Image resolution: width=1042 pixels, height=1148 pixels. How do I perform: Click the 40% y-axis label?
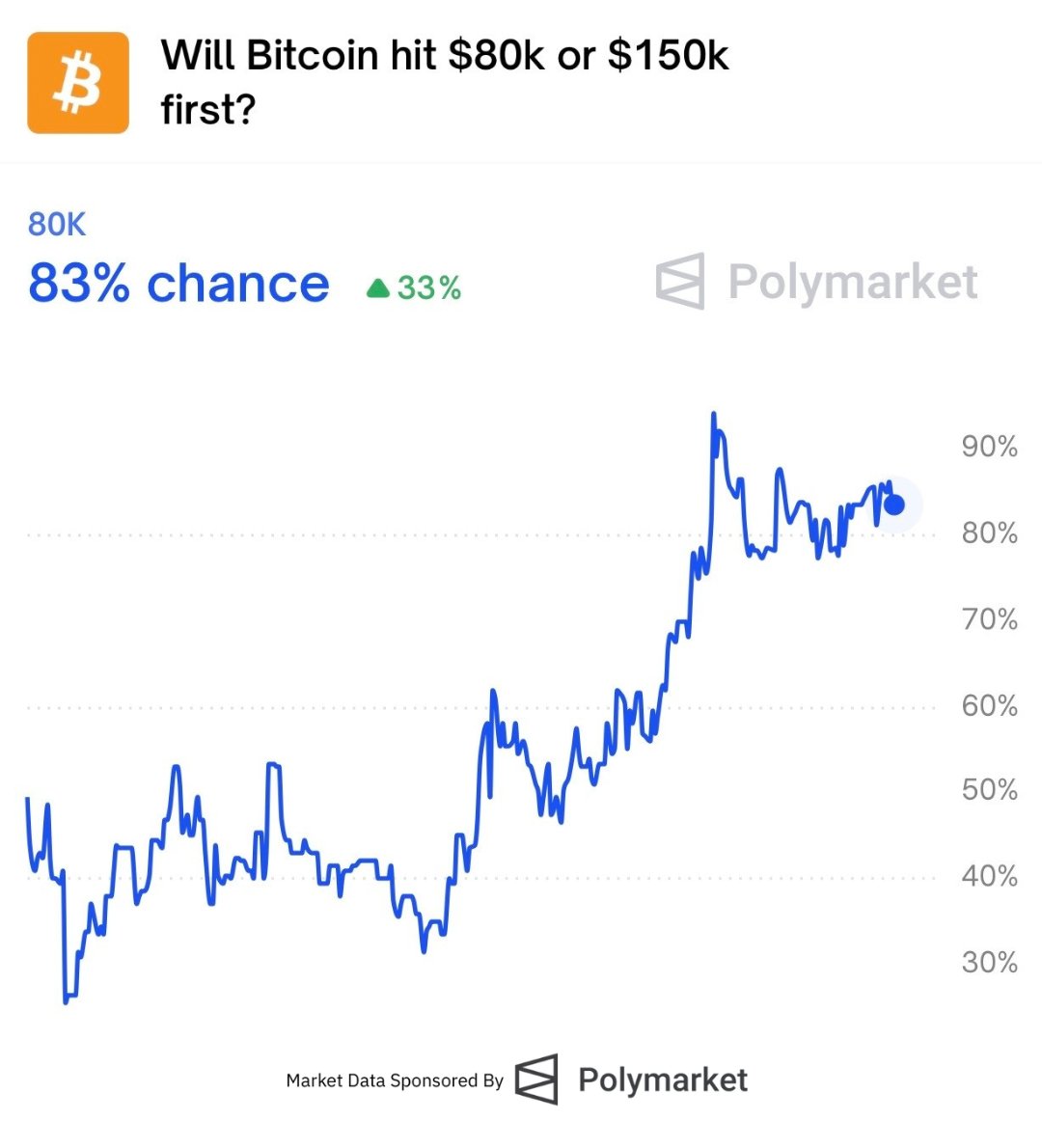click(x=989, y=876)
